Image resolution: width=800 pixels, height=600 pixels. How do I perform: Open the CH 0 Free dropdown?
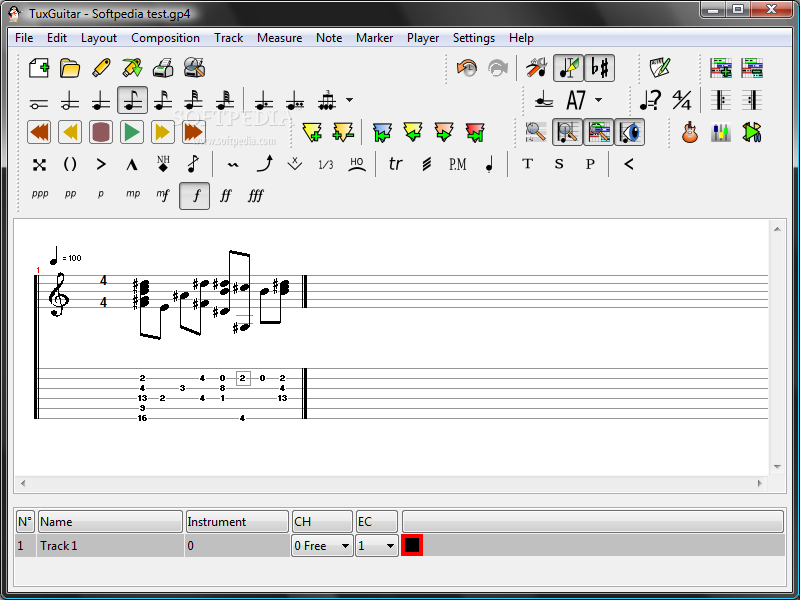point(322,545)
